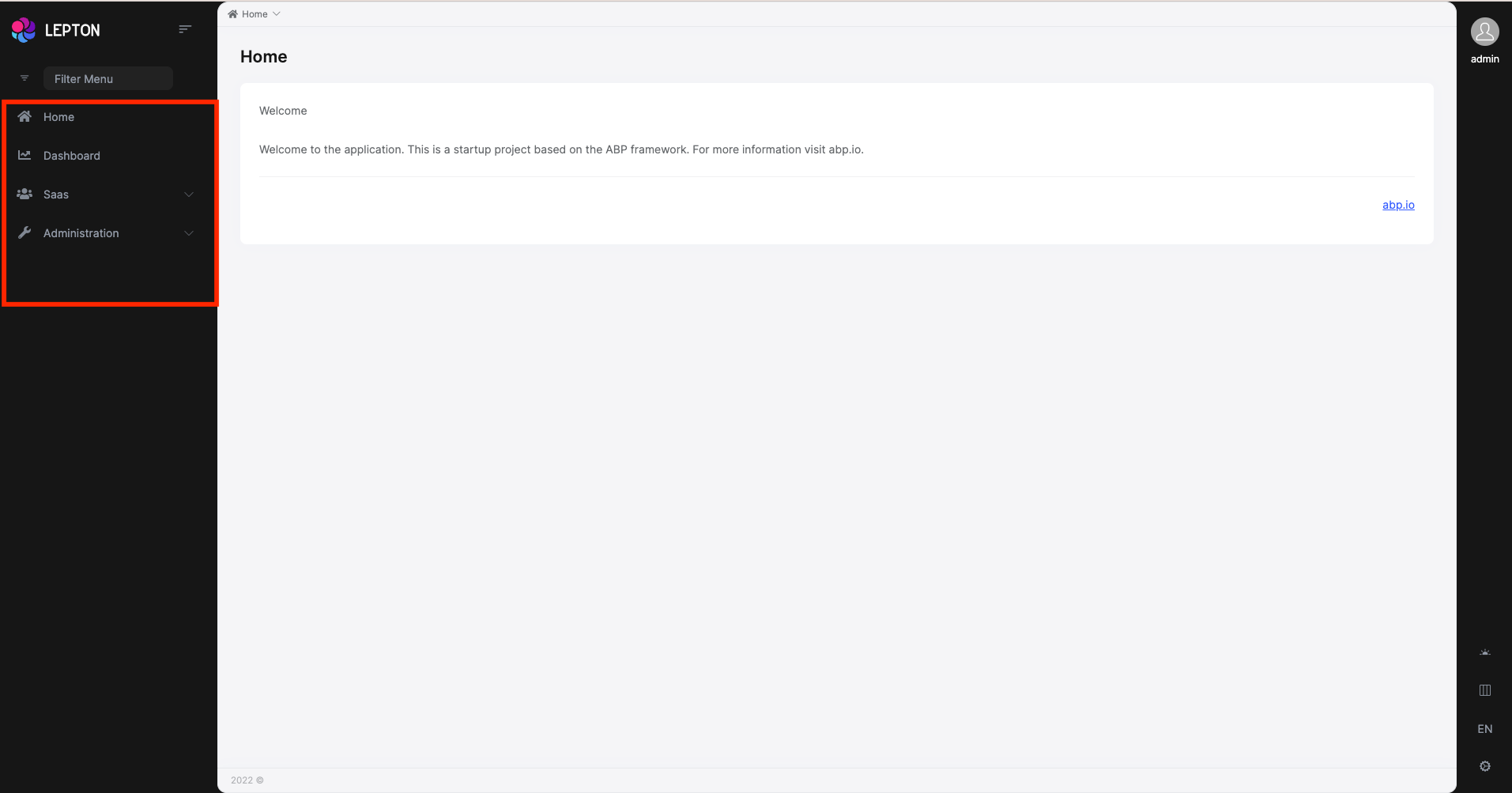
Task: Change layout with the columns icon
Action: pos(1485,690)
